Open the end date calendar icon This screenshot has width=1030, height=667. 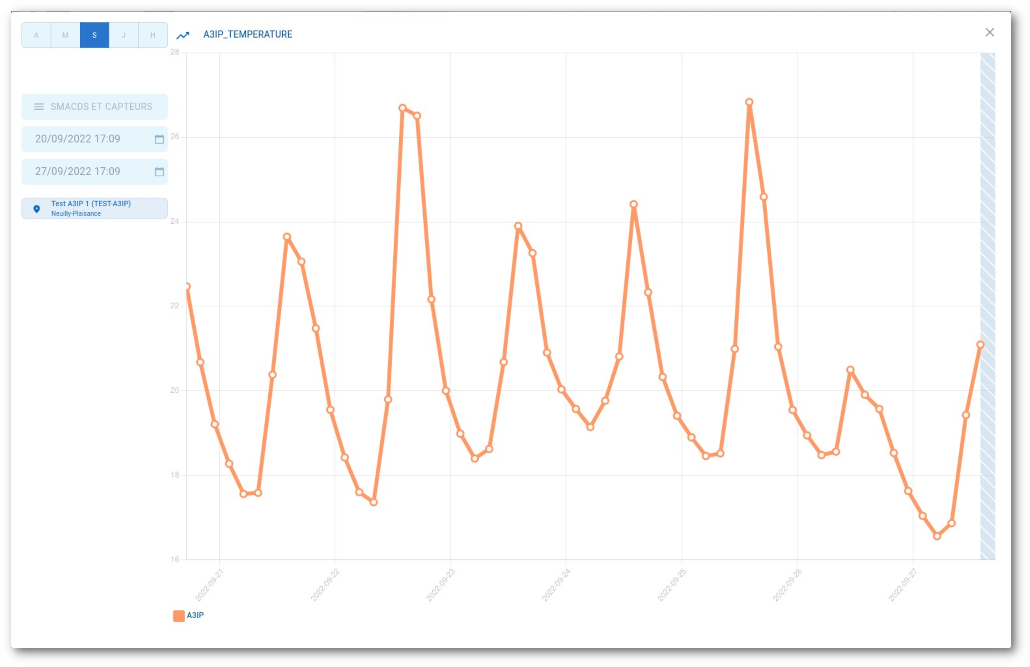(159, 172)
